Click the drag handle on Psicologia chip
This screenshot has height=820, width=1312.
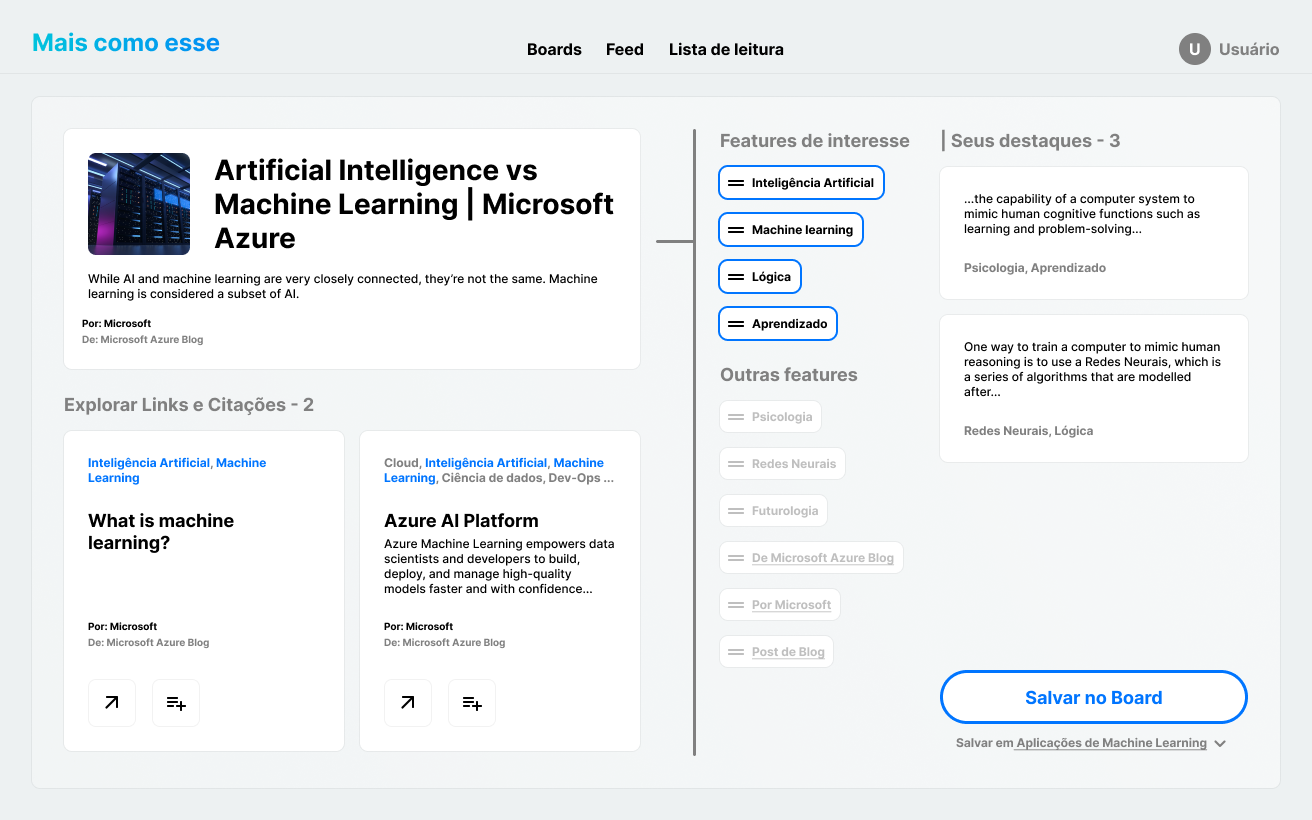[736, 417]
